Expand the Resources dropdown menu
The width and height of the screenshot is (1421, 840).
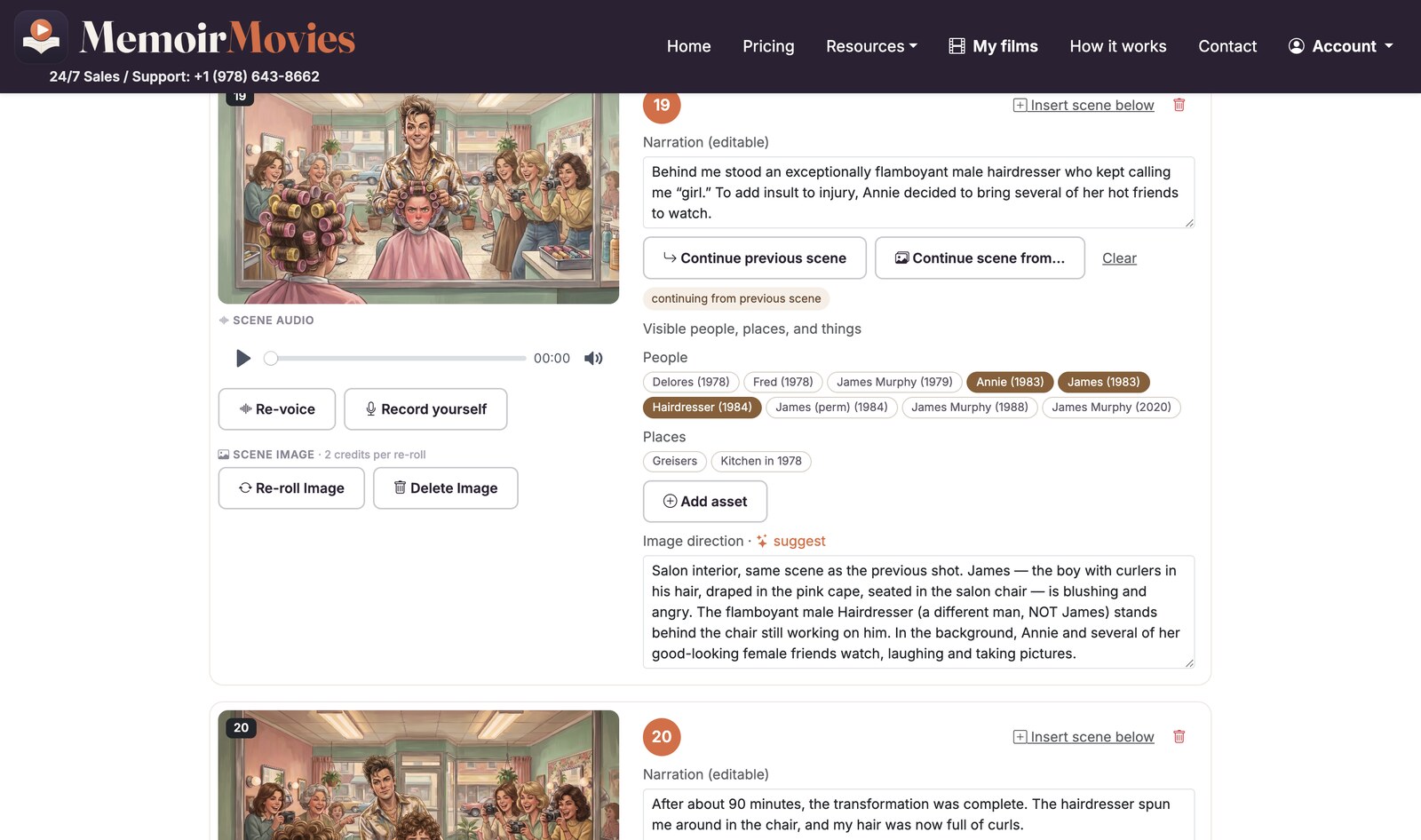[871, 46]
